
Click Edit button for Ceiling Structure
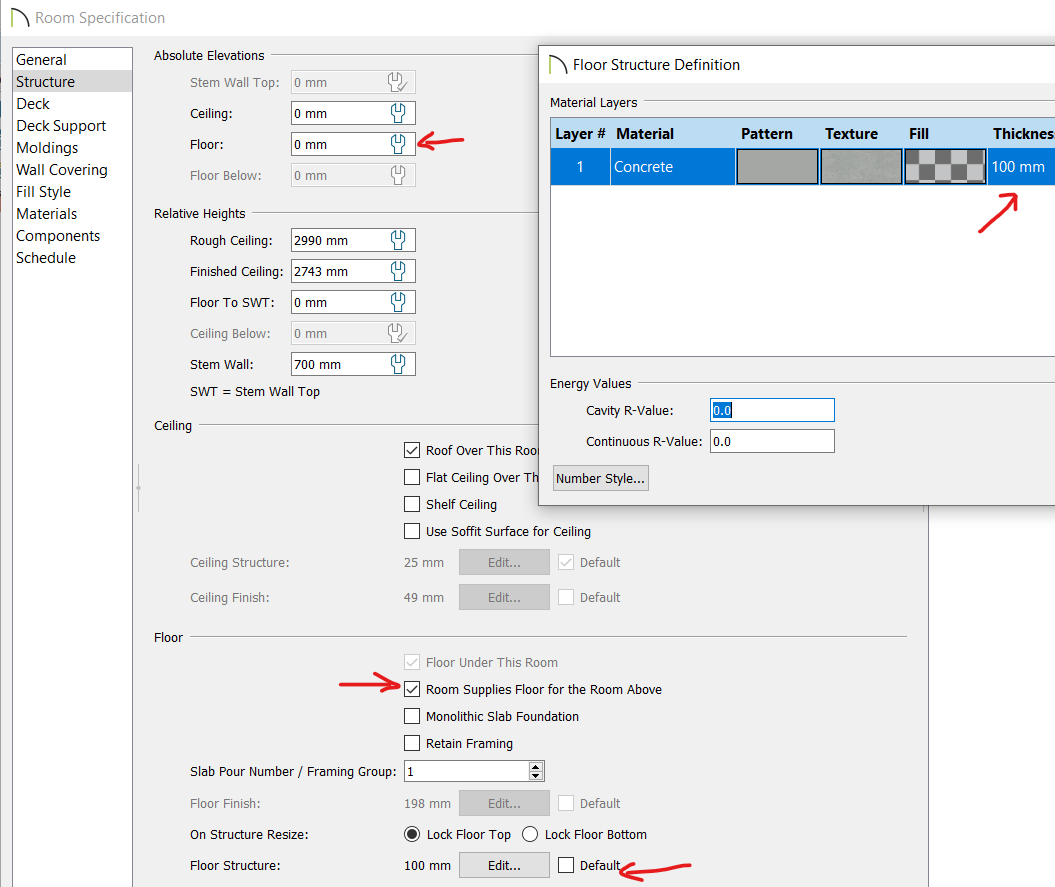[504, 562]
